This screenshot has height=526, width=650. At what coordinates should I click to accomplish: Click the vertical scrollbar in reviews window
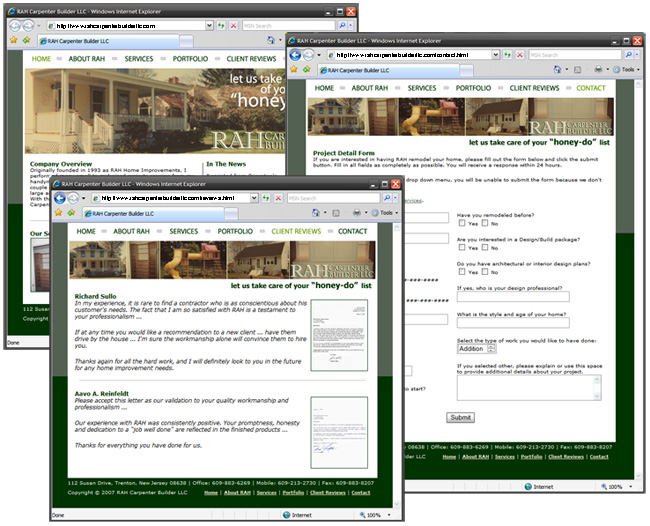point(397,366)
